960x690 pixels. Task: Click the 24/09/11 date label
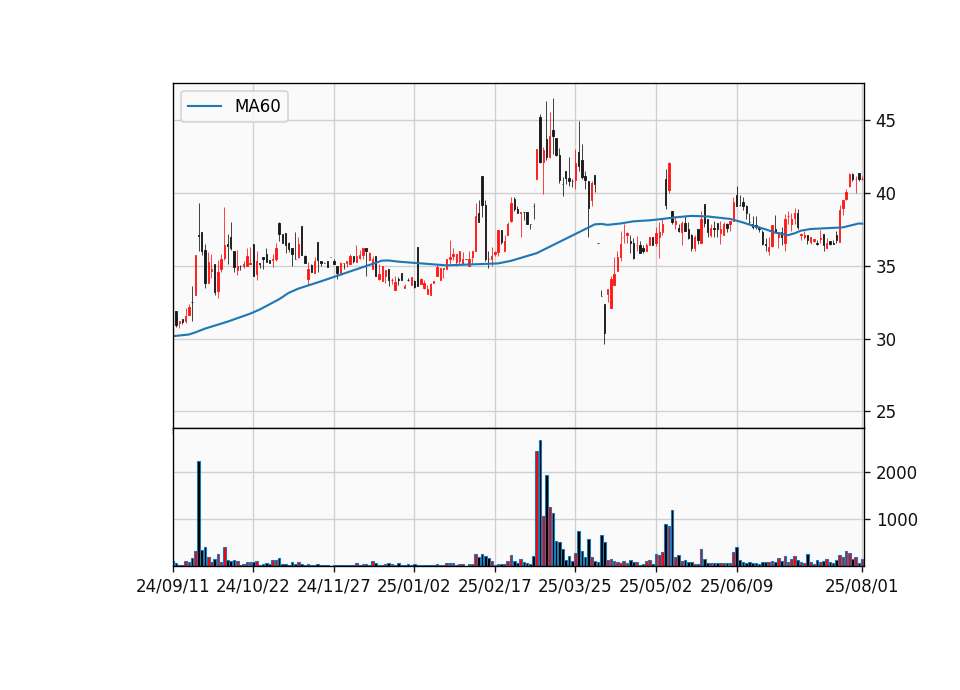click(173, 586)
